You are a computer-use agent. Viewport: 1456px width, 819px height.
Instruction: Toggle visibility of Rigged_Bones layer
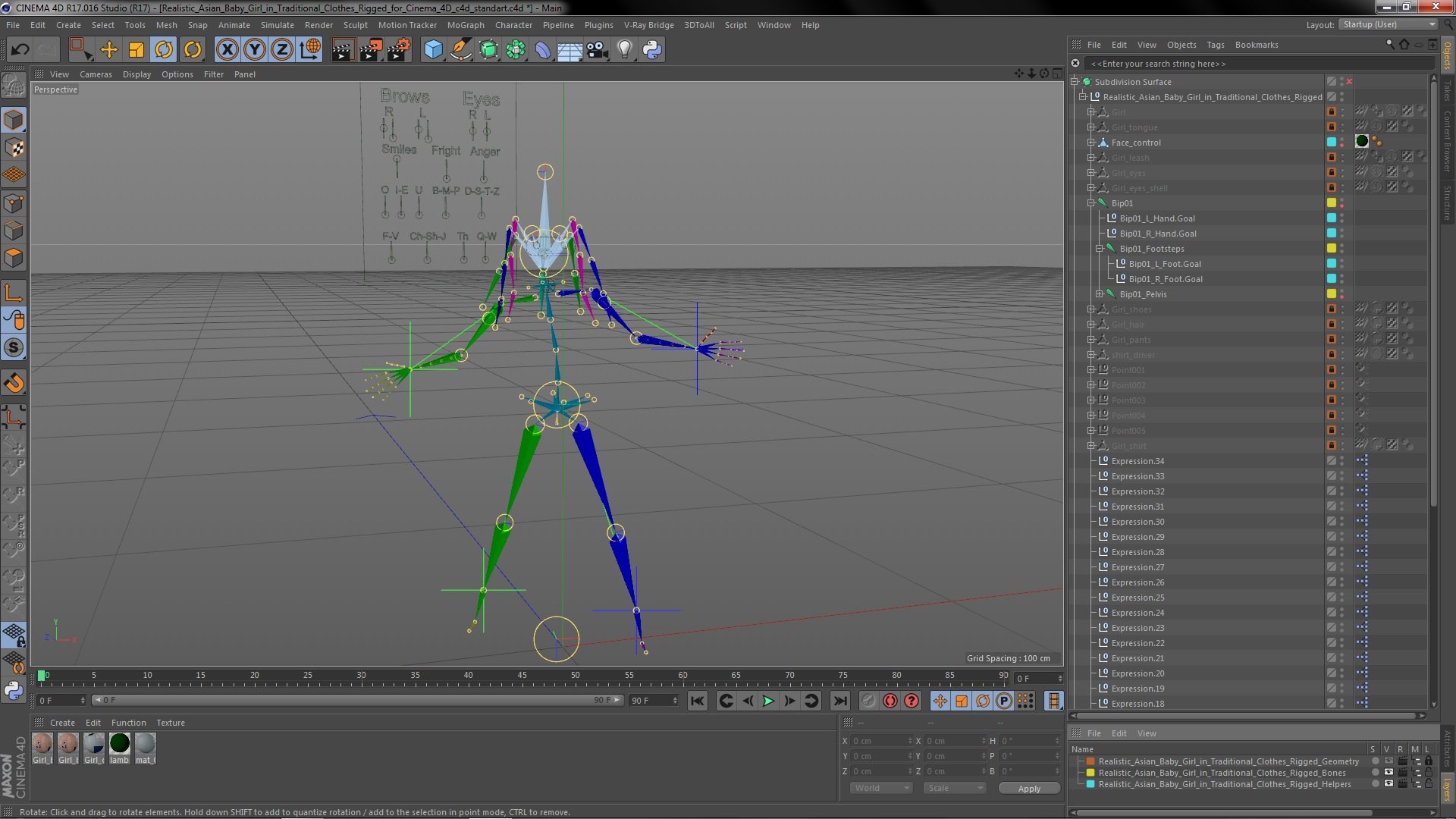[x=1389, y=773]
